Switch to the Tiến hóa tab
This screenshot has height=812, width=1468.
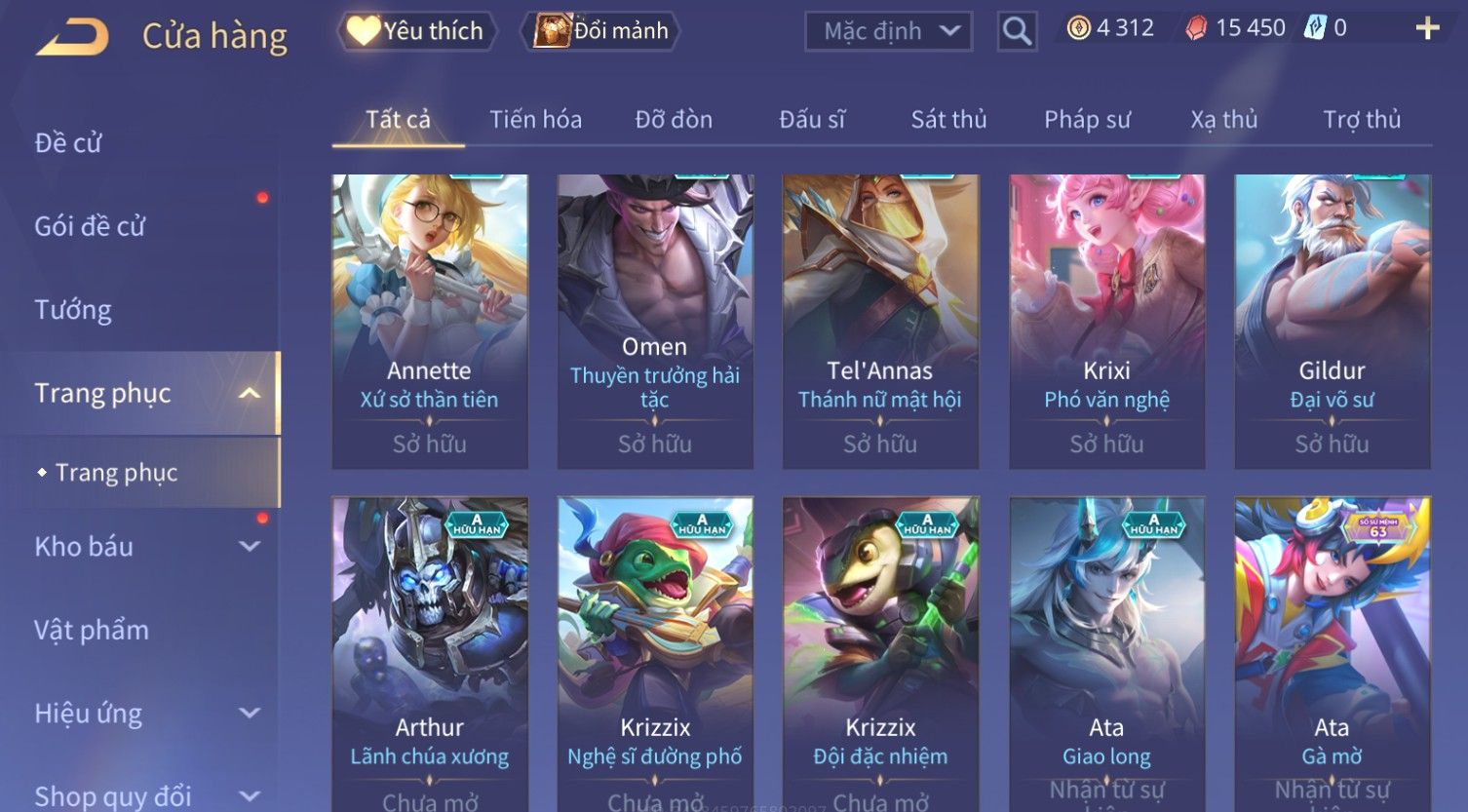point(535,120)
